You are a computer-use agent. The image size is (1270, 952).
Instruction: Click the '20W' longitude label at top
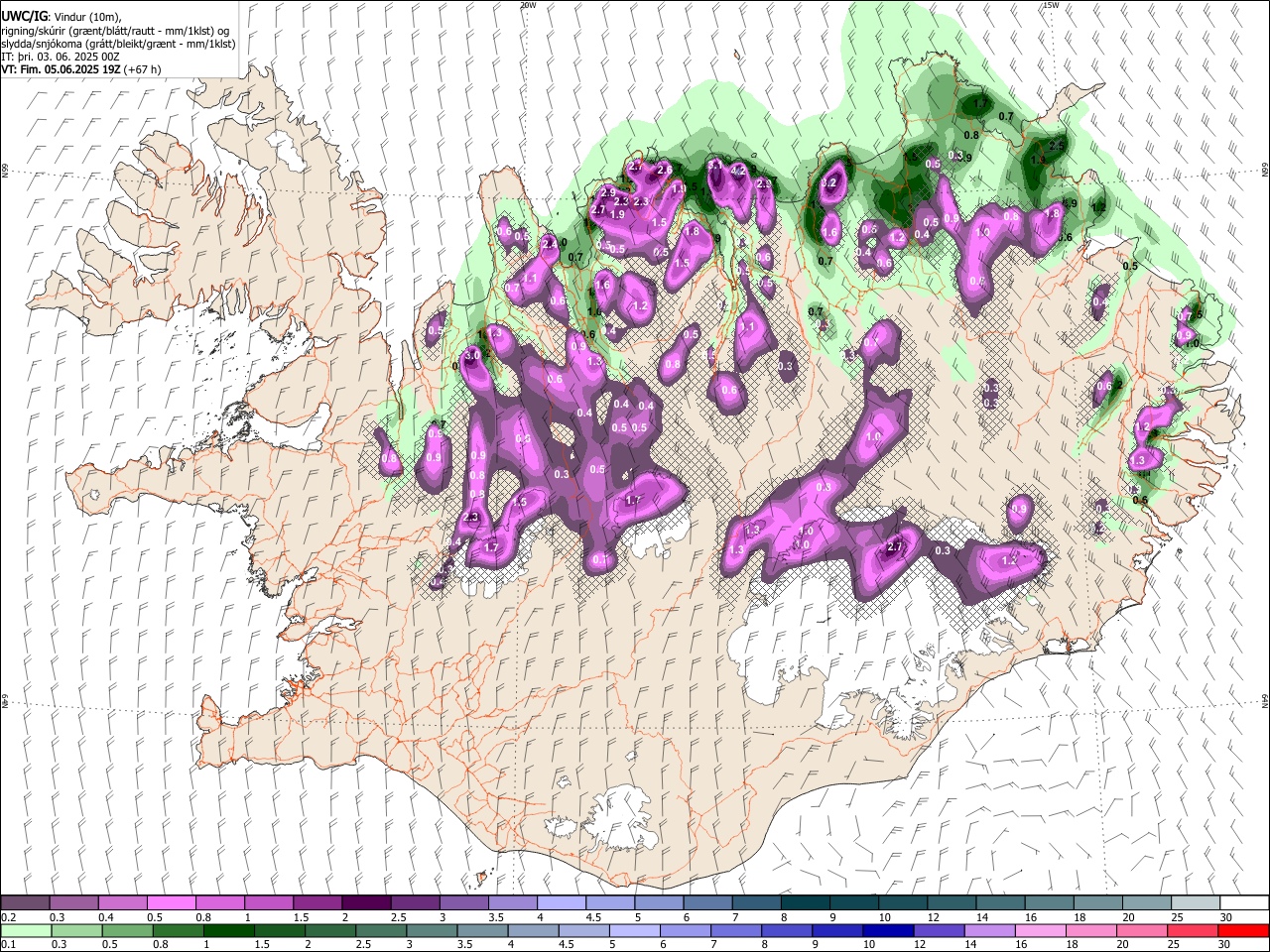528,5
